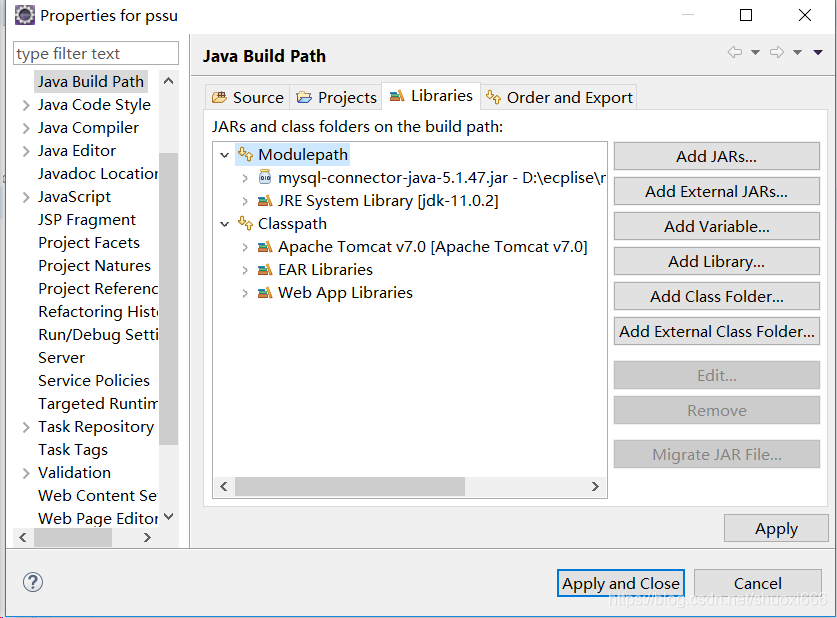Collapse the Modulepath tree node
The width and height of the screenshot is (837, 618).
pos(224,155)
